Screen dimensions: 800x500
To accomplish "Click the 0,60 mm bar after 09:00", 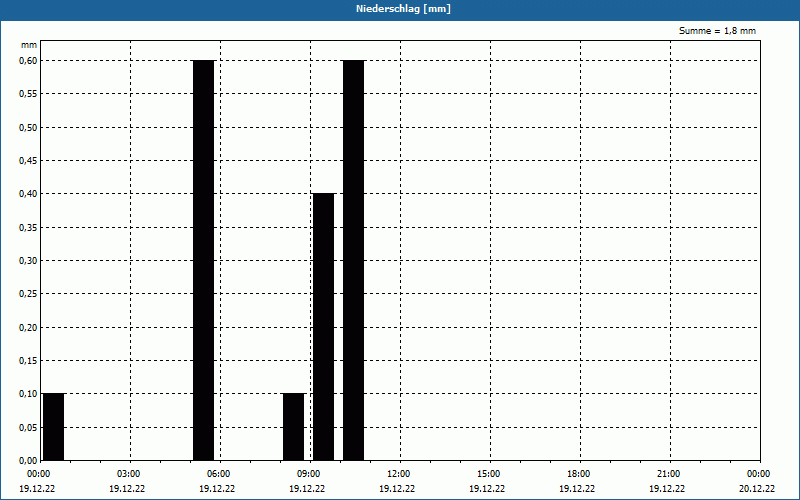I will pos(354,260).
